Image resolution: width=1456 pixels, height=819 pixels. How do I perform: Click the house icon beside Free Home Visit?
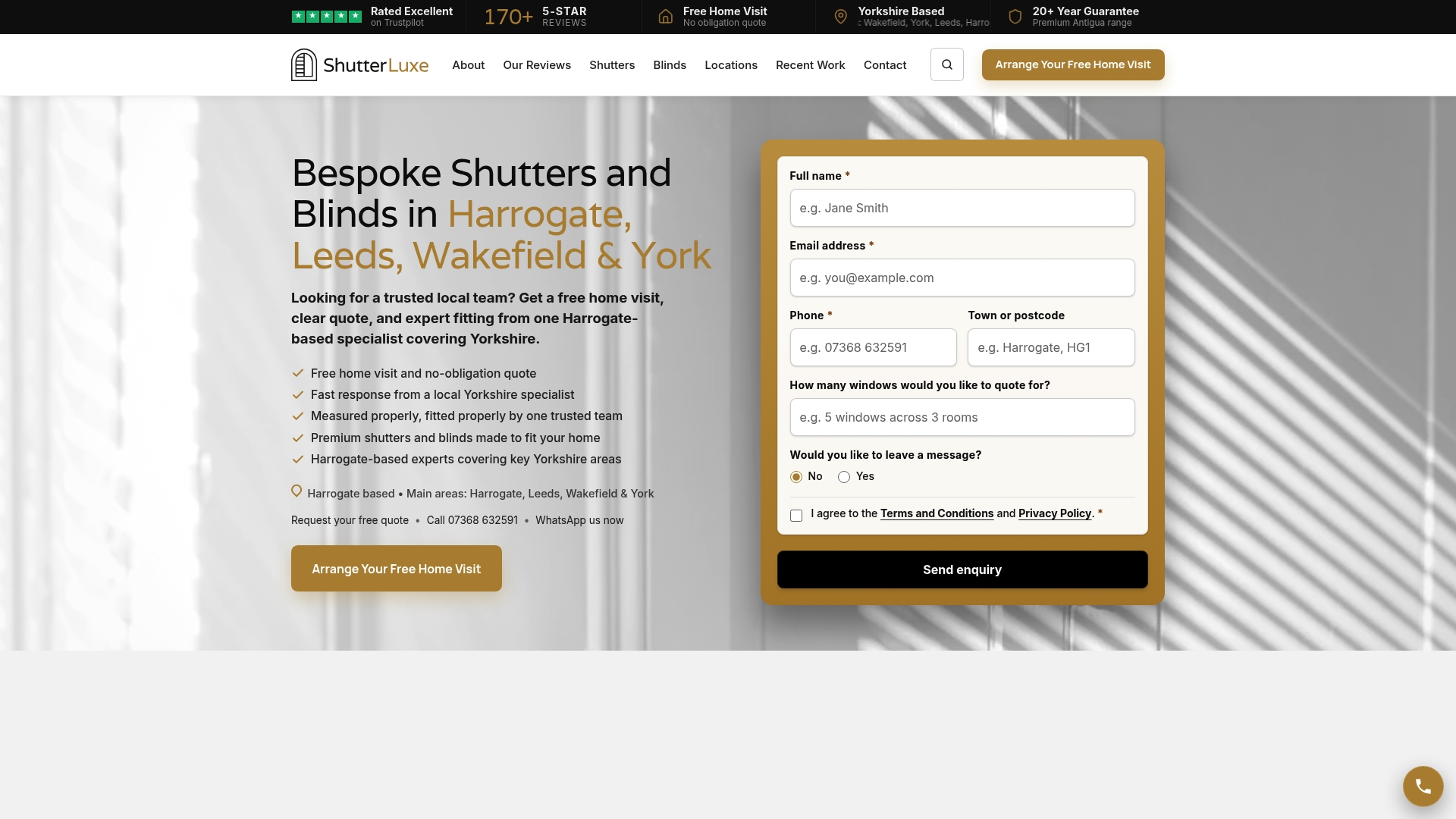coord(665,17)
